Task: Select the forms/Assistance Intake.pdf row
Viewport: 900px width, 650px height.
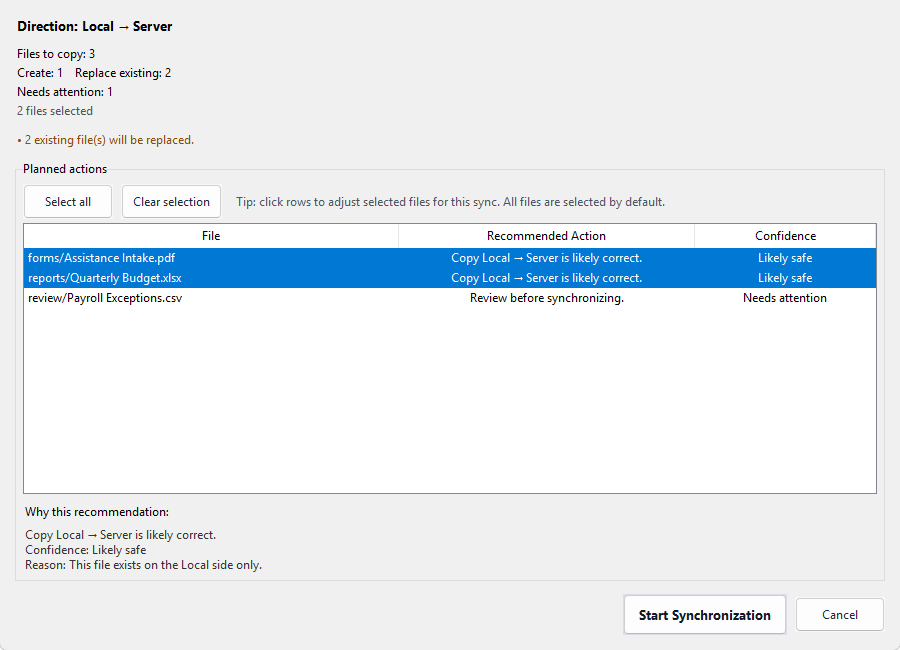Action: pyautogui.click(x=450, y=258)
